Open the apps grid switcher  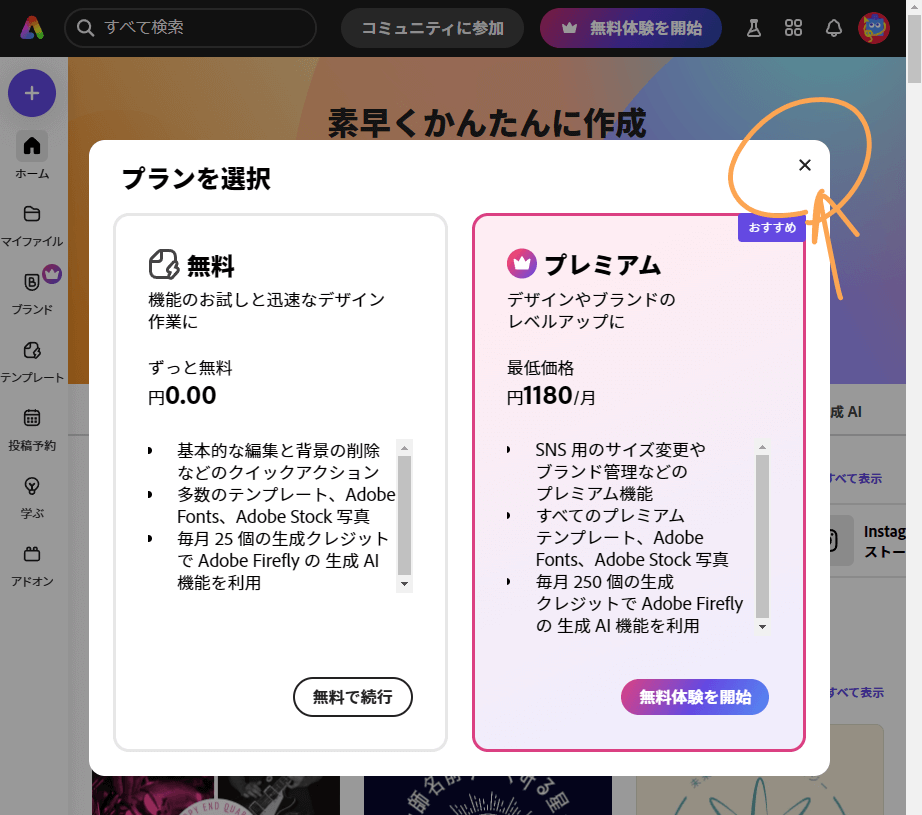793,28
